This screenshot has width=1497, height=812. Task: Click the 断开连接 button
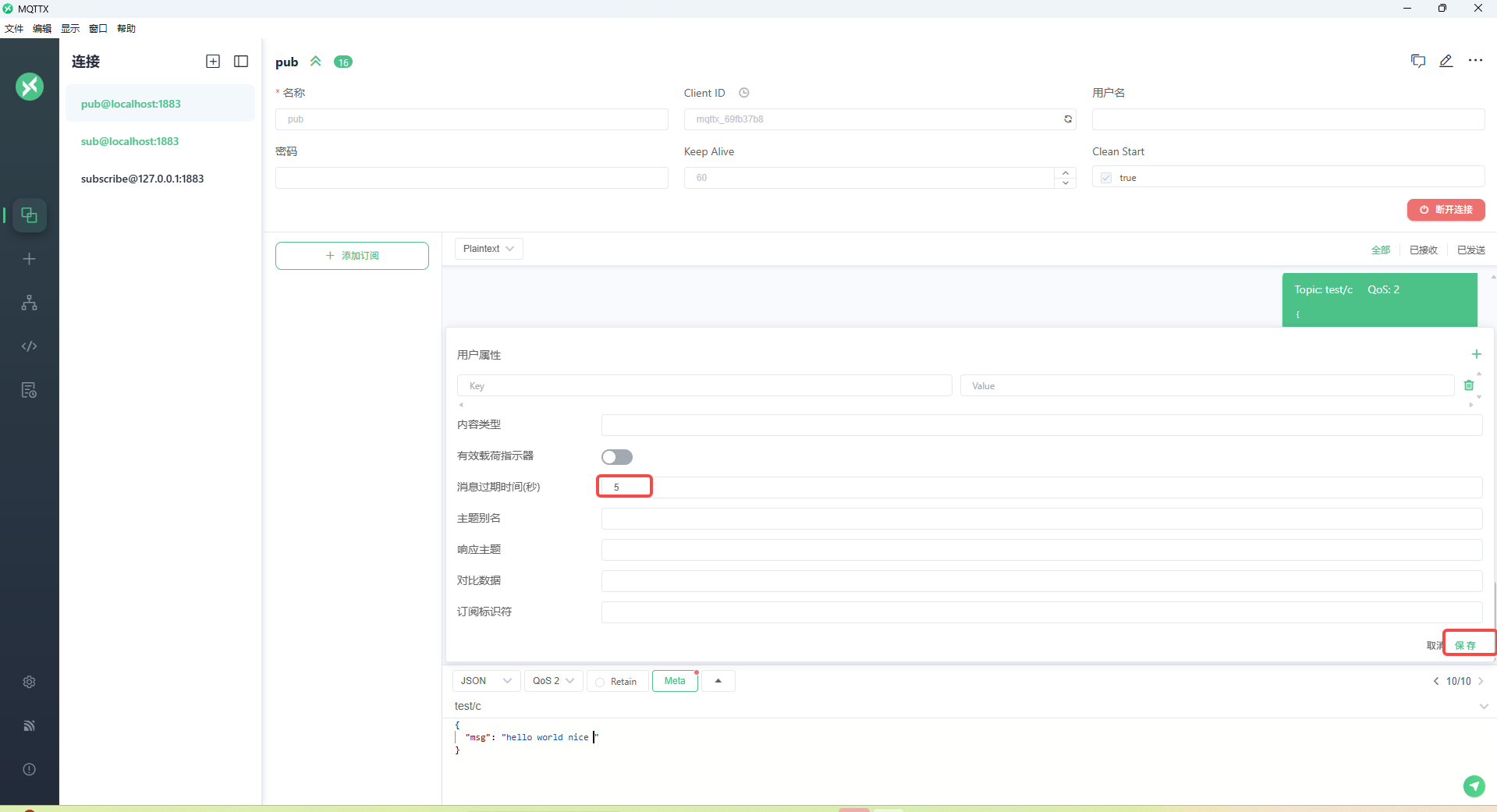click(x=1446, y=210)
